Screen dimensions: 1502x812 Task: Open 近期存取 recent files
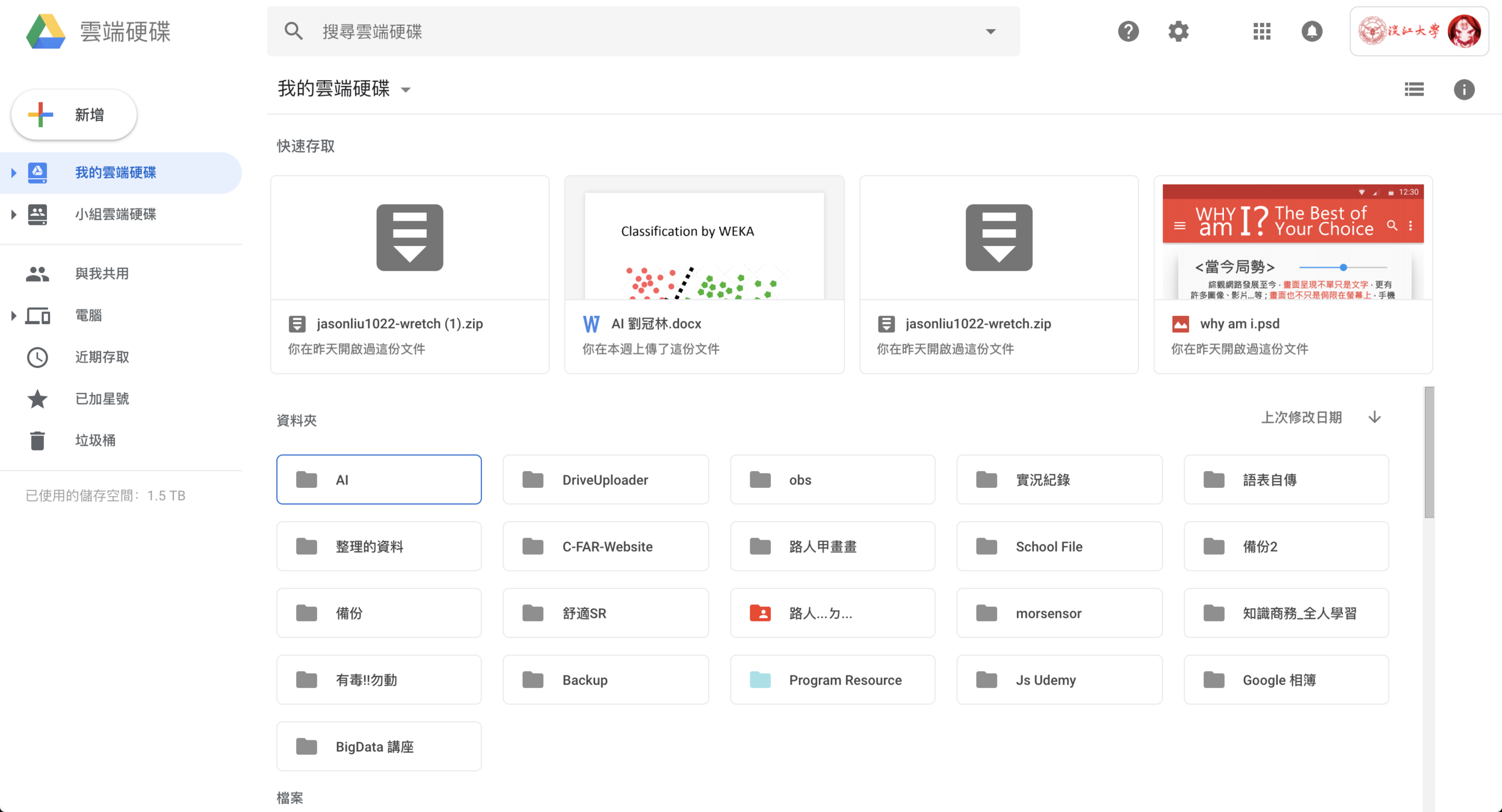coord(102,357)
